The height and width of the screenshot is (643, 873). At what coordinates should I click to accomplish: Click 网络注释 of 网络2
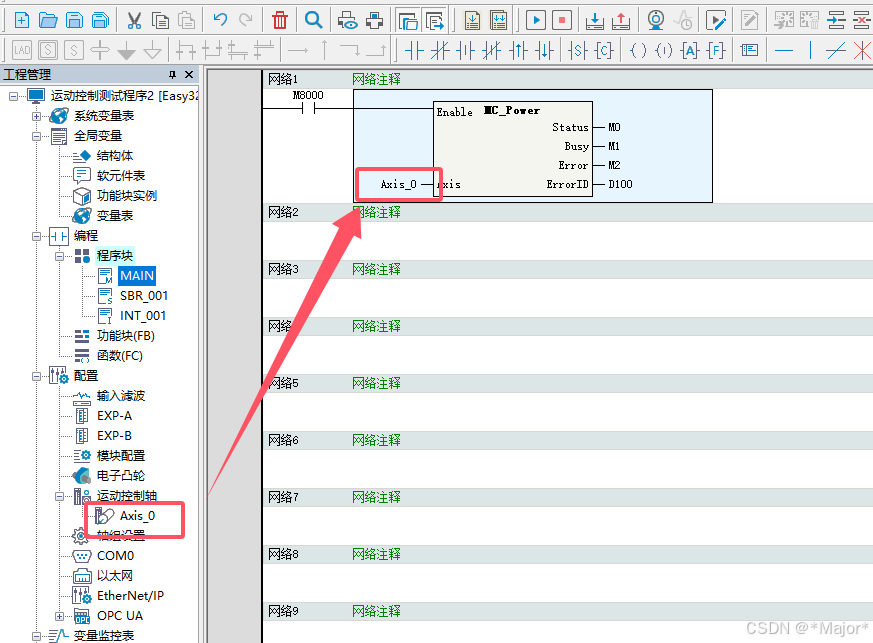point(376,212)
